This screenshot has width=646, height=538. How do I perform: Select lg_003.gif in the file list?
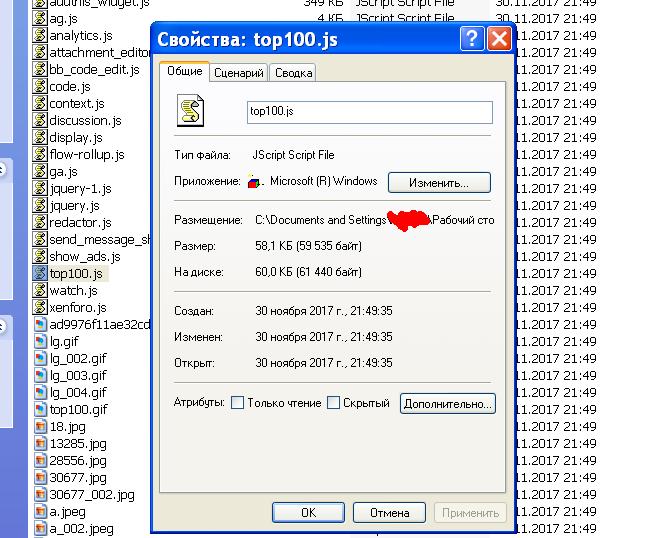(x=78, y=375)
